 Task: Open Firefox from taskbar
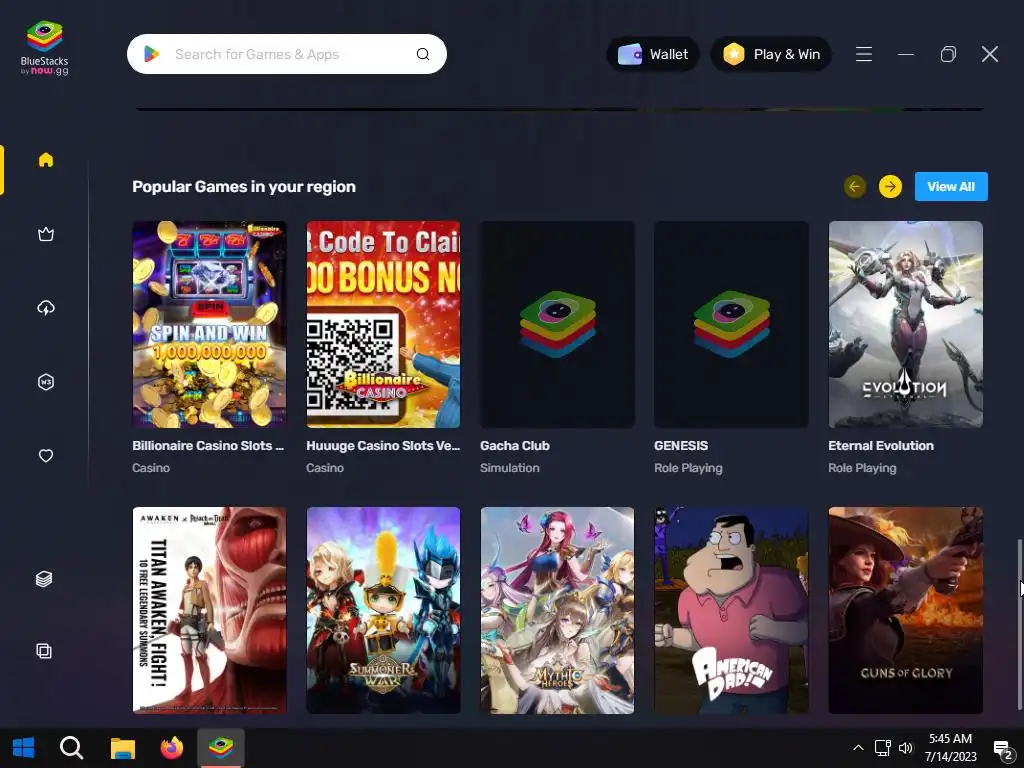point(172,748)
